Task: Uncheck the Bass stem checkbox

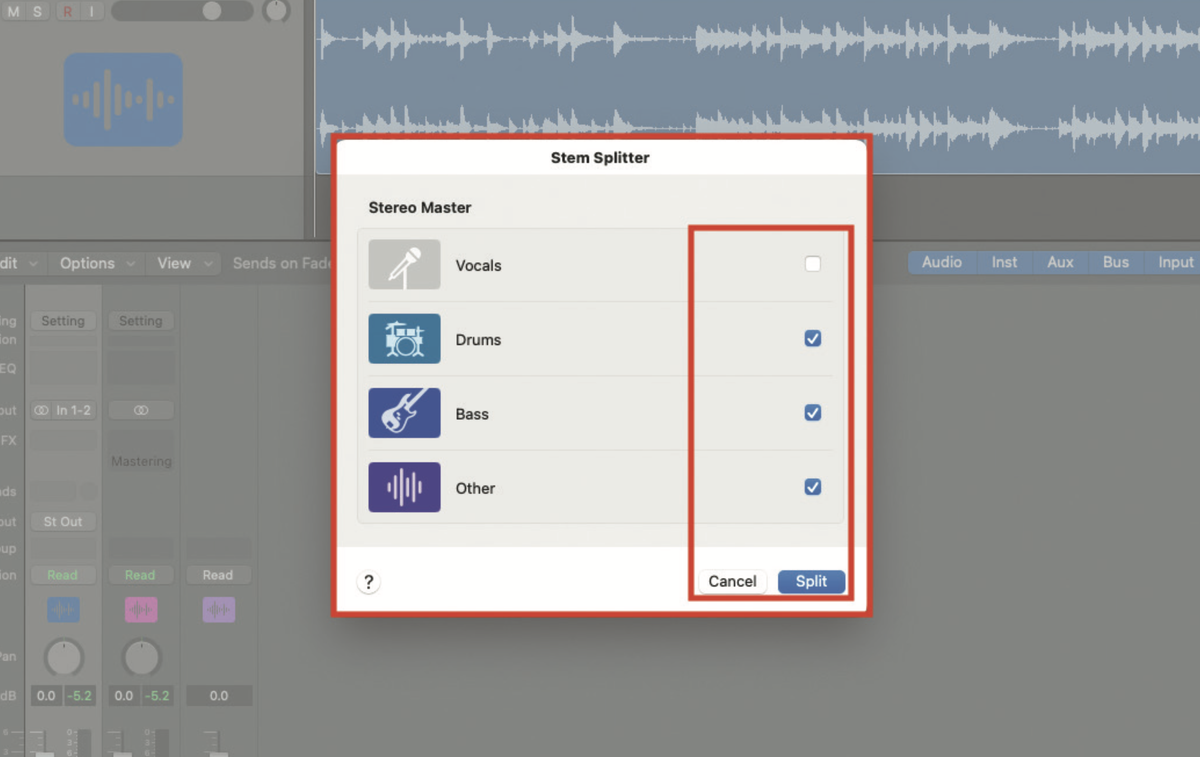Action: [x=813, y=413]
